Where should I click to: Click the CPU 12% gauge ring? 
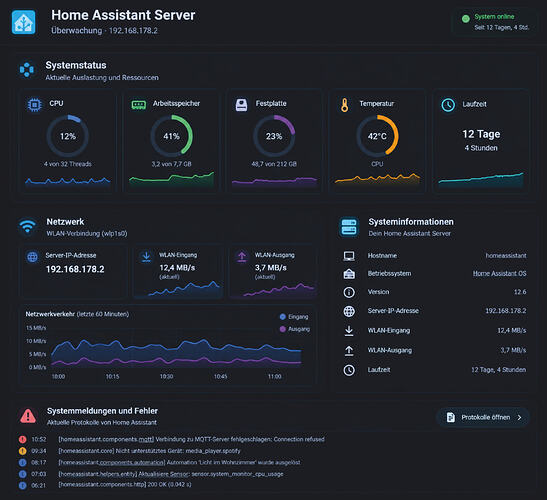pos(68,136)
